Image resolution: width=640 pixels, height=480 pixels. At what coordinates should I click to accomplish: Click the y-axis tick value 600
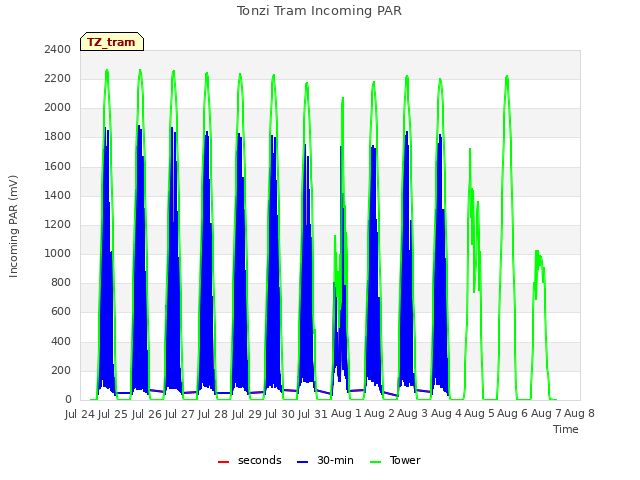coord(61,312)
